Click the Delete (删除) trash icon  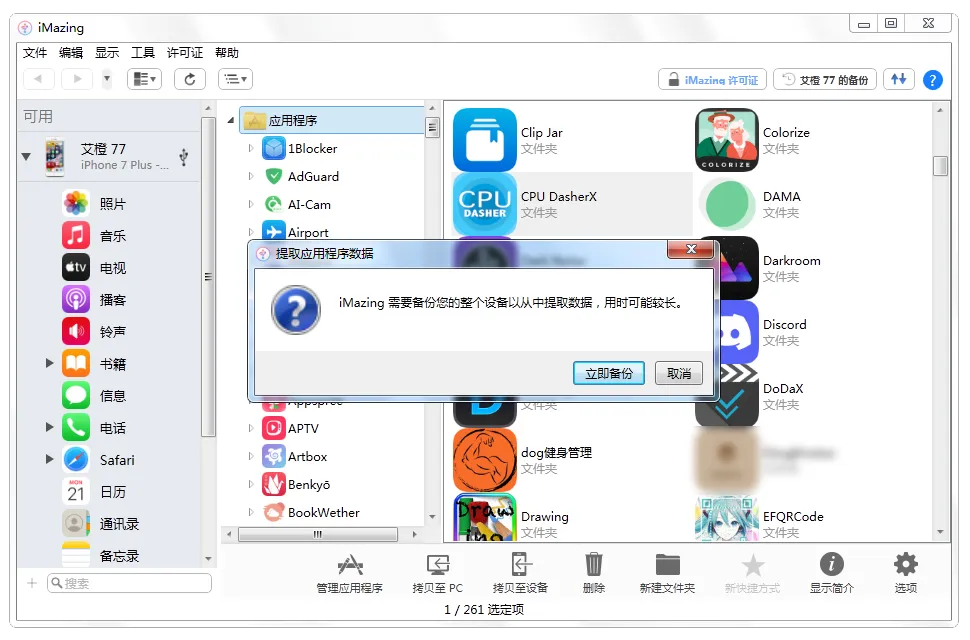(594, 573)
